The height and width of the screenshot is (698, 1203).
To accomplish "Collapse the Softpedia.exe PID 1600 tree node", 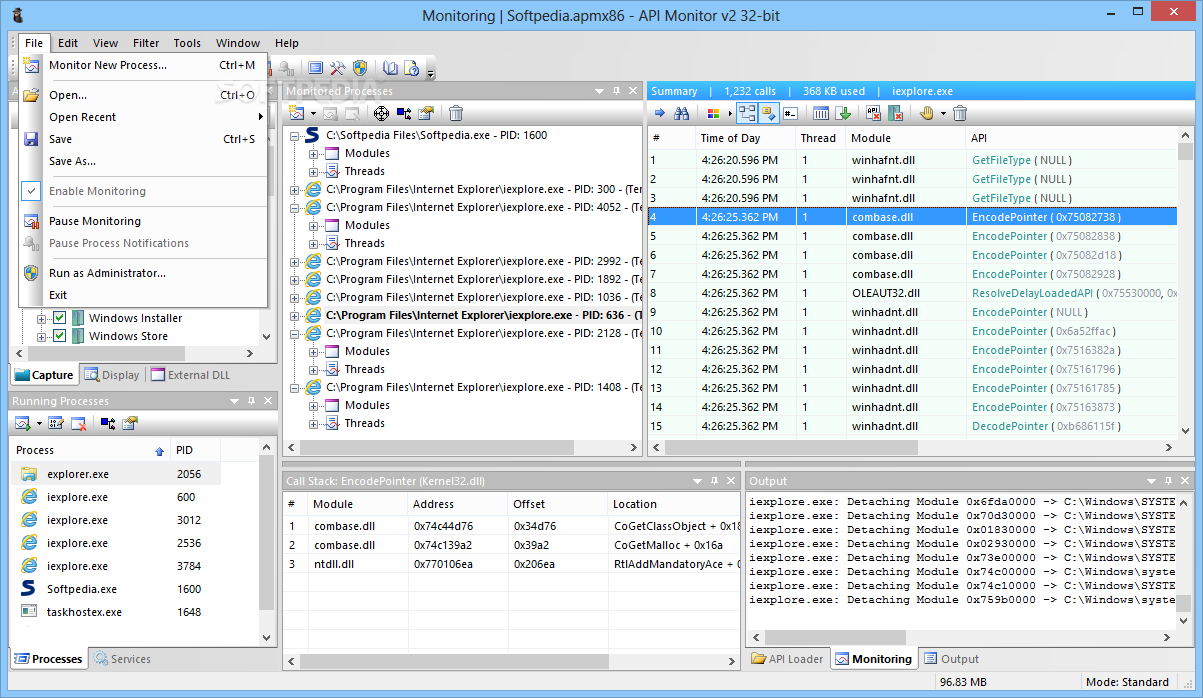I will pos(295,135).
